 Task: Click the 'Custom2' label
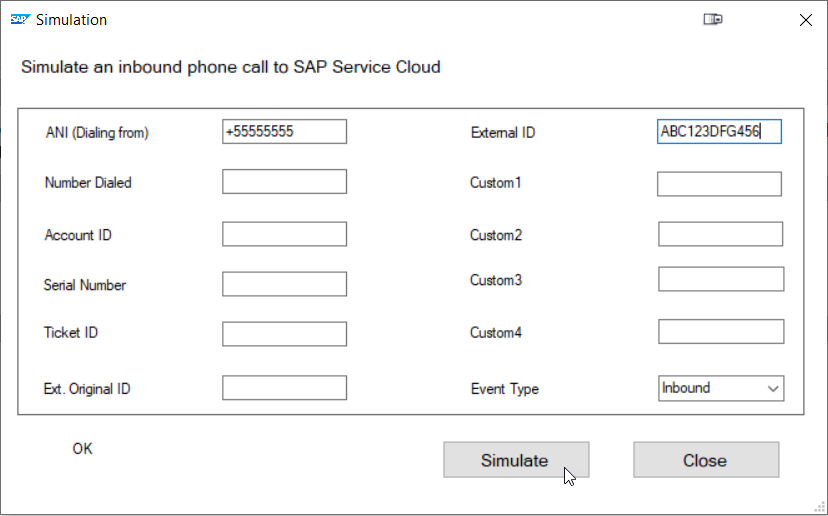pyautogui.click(x=496, y=235)
